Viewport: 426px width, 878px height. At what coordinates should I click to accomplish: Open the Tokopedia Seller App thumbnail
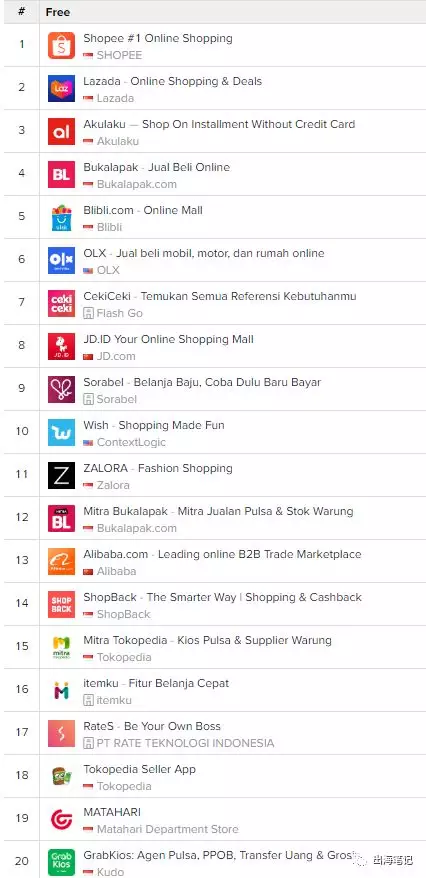tap(61, 776)
